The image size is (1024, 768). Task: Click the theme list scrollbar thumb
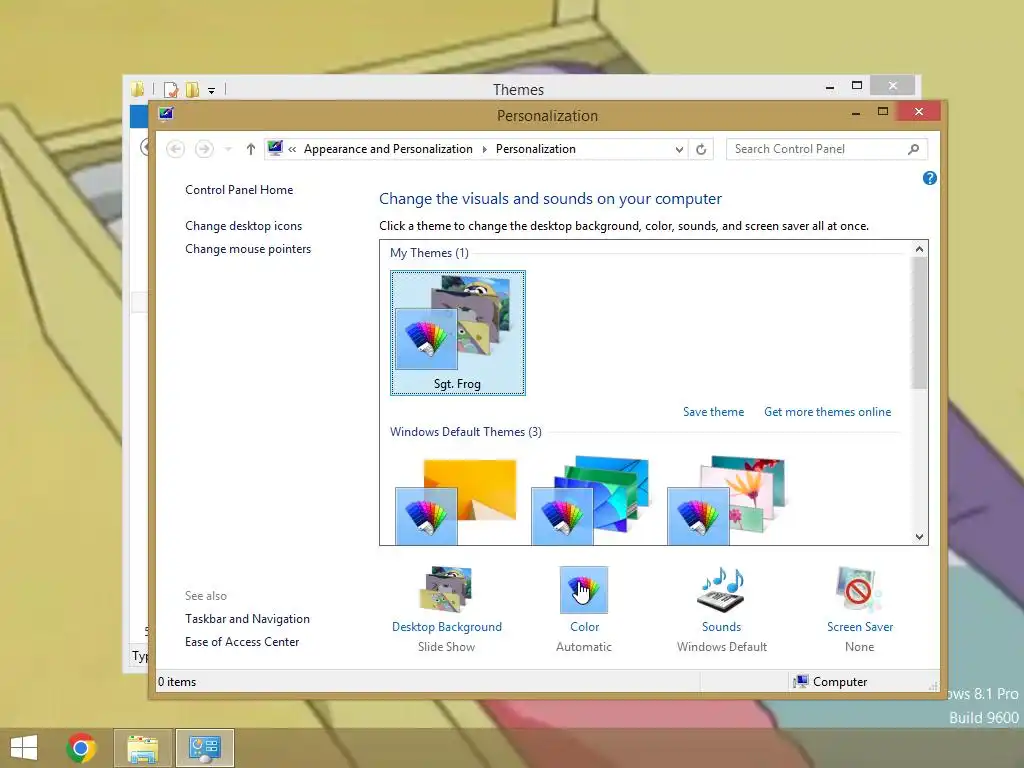coord(920,323)
